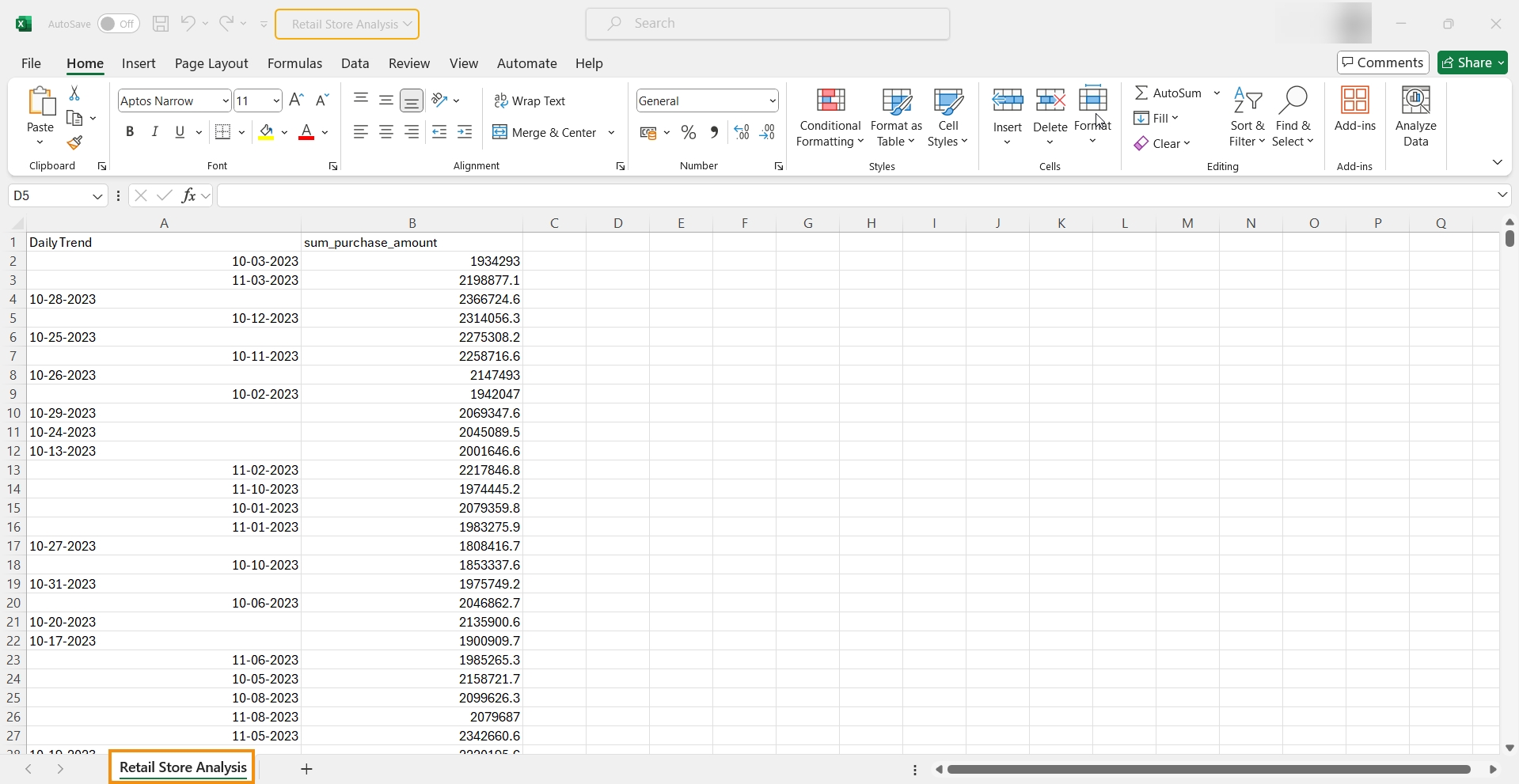Expand the Name Box dropdown arrow
1519x784 pixels.
coord(97,196)
